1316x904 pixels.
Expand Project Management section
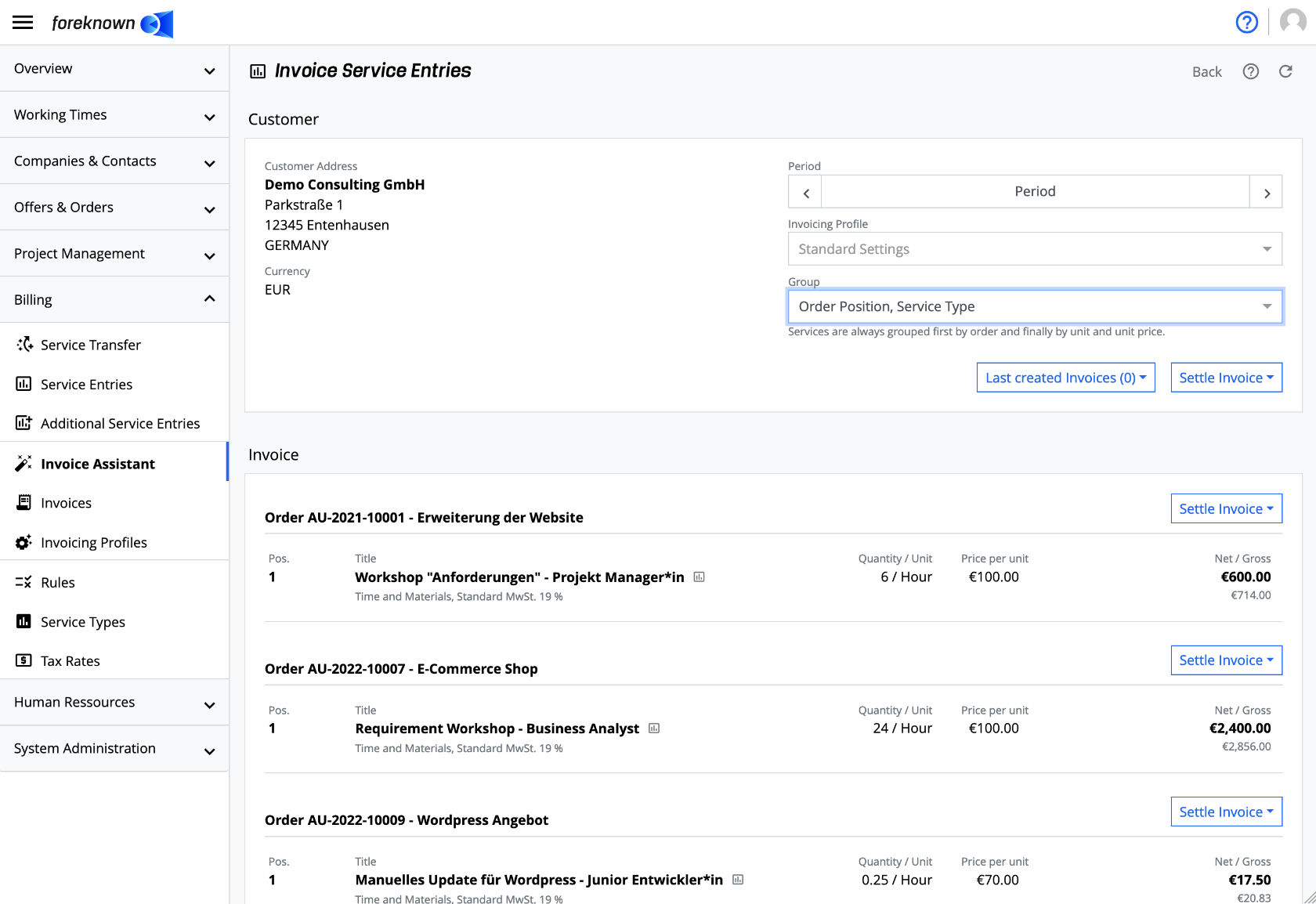(114, 254)
